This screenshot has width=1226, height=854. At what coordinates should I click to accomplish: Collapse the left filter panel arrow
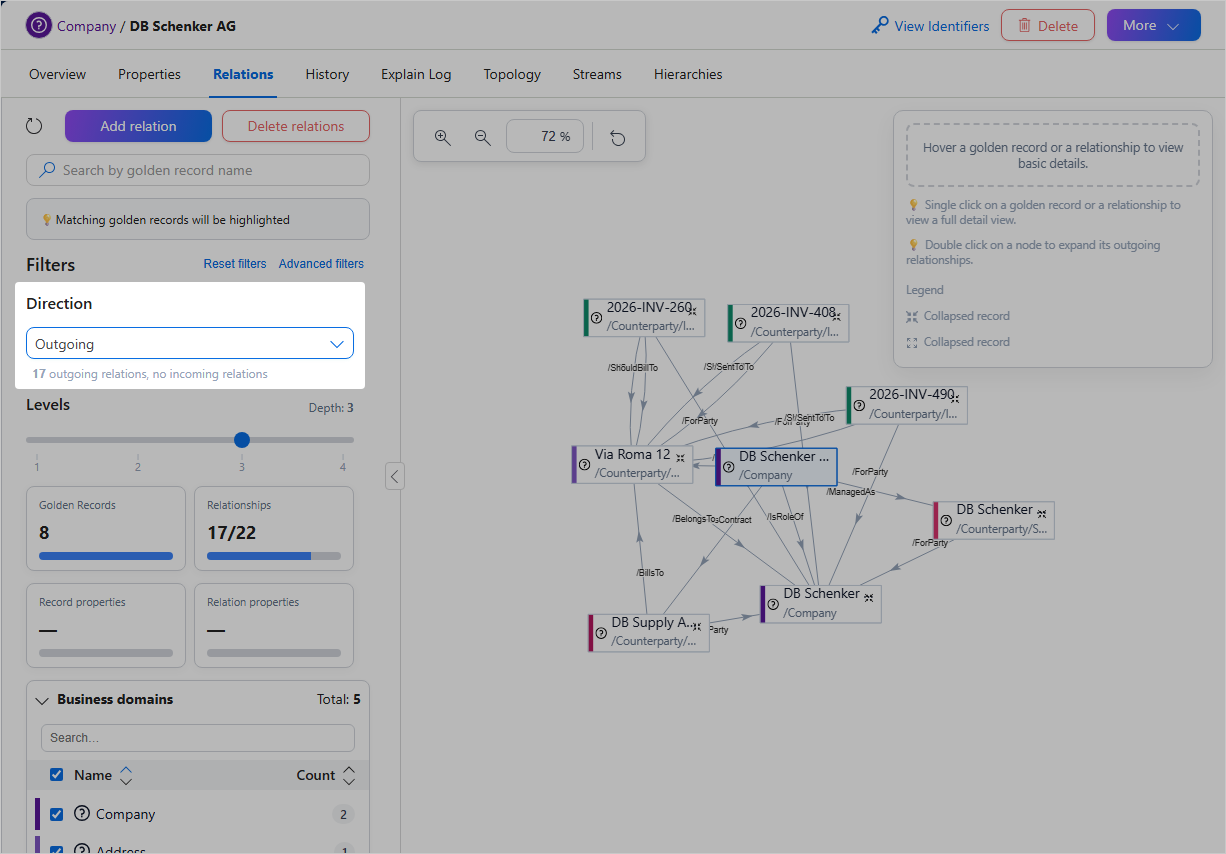tap(395, 476)
